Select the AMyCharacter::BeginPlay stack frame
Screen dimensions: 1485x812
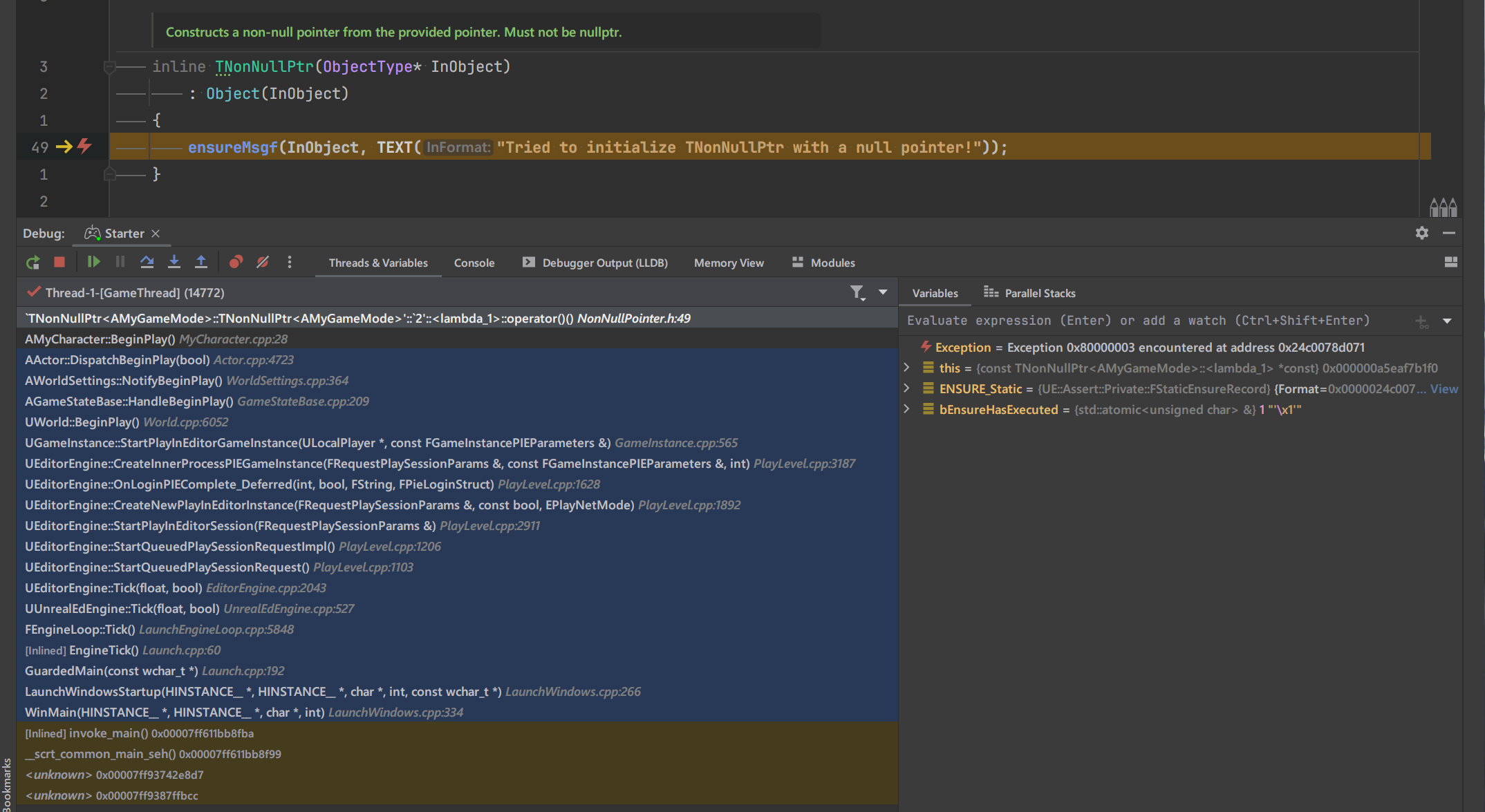click(x=99, y=339)
